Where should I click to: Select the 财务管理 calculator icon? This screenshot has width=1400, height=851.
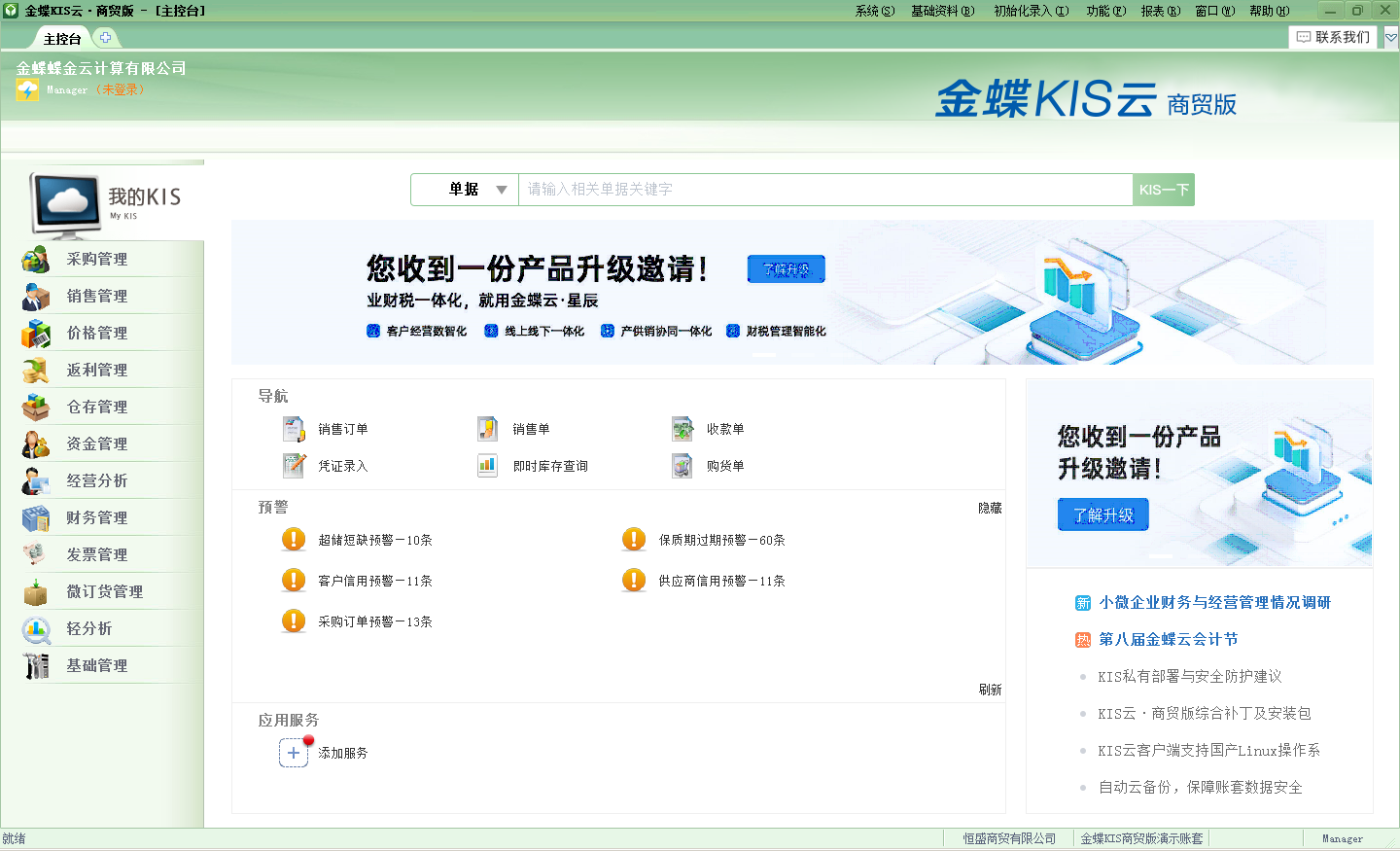tap(36, 517)
